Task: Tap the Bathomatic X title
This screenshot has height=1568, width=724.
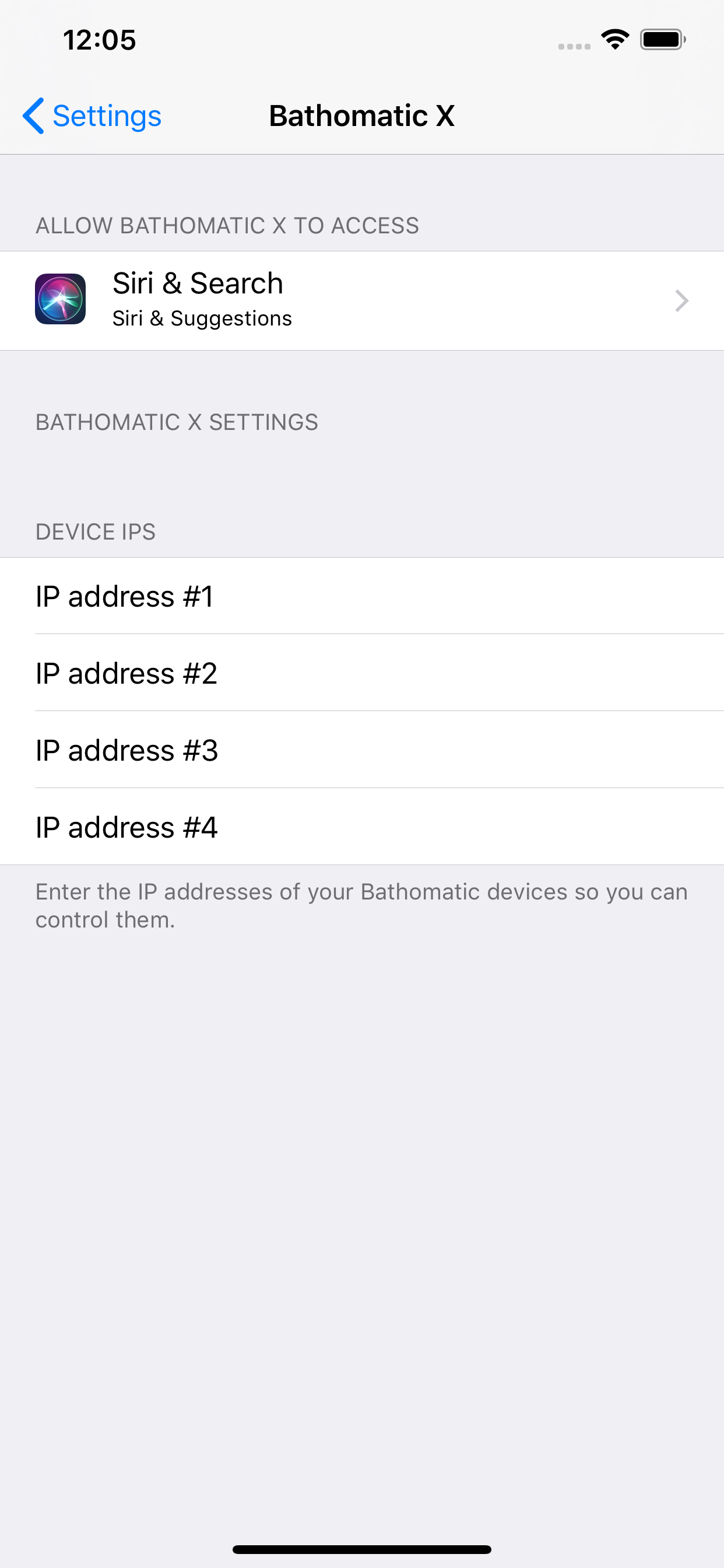Action: (x=362, y=116)
